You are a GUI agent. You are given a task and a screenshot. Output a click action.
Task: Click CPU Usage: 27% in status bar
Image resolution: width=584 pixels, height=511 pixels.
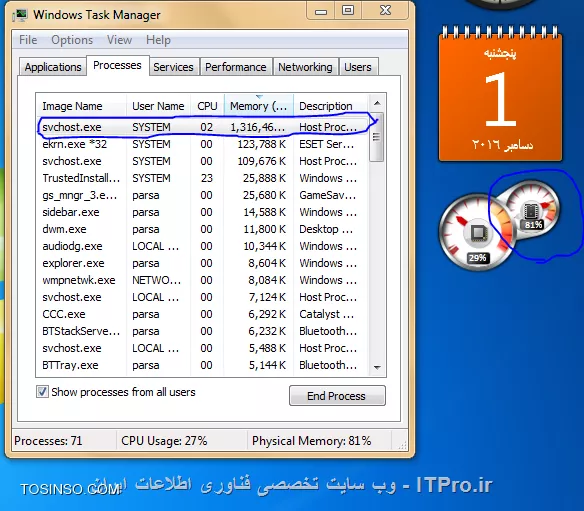[164, 441]
